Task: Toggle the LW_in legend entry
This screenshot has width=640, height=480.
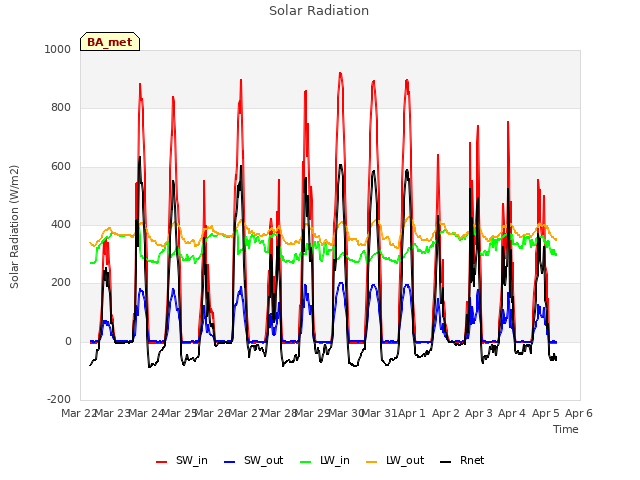Action: pos(325,460)
